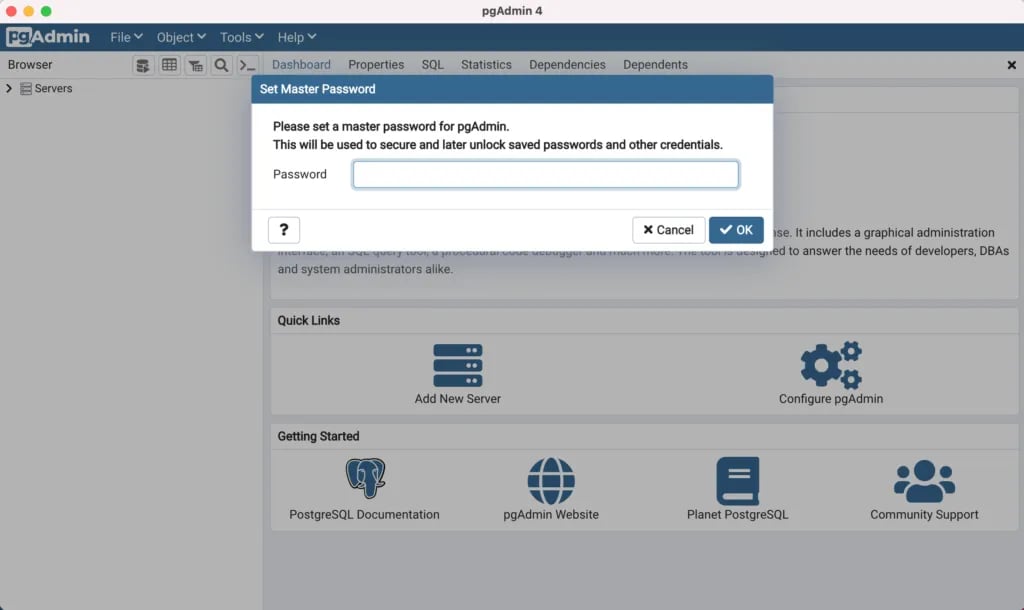Click the Servers tree node icon
Screen dimensions: 1024x610
click(x=26, y=89)
